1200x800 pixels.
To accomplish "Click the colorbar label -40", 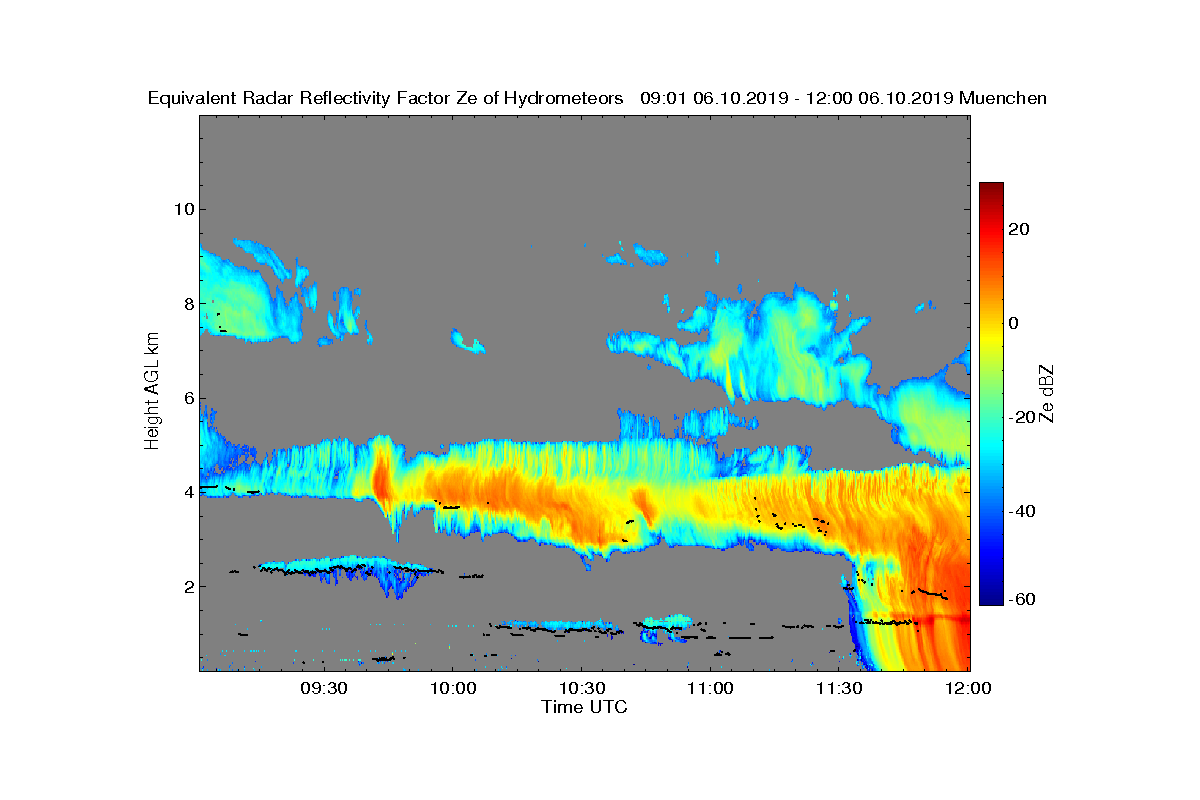I will pos(1023,511).
